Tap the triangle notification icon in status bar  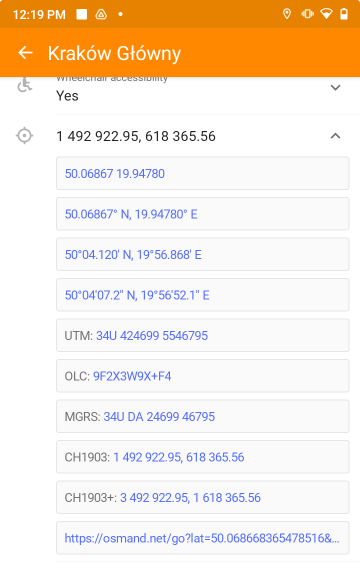(x=101, y=14)
